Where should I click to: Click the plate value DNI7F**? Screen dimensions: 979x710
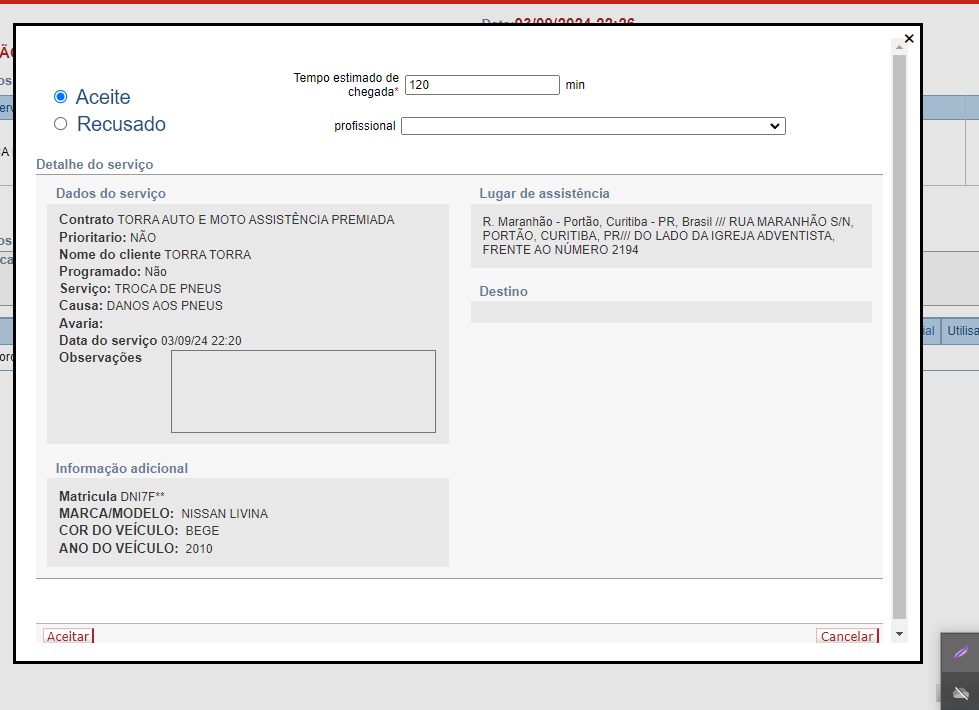142,496
